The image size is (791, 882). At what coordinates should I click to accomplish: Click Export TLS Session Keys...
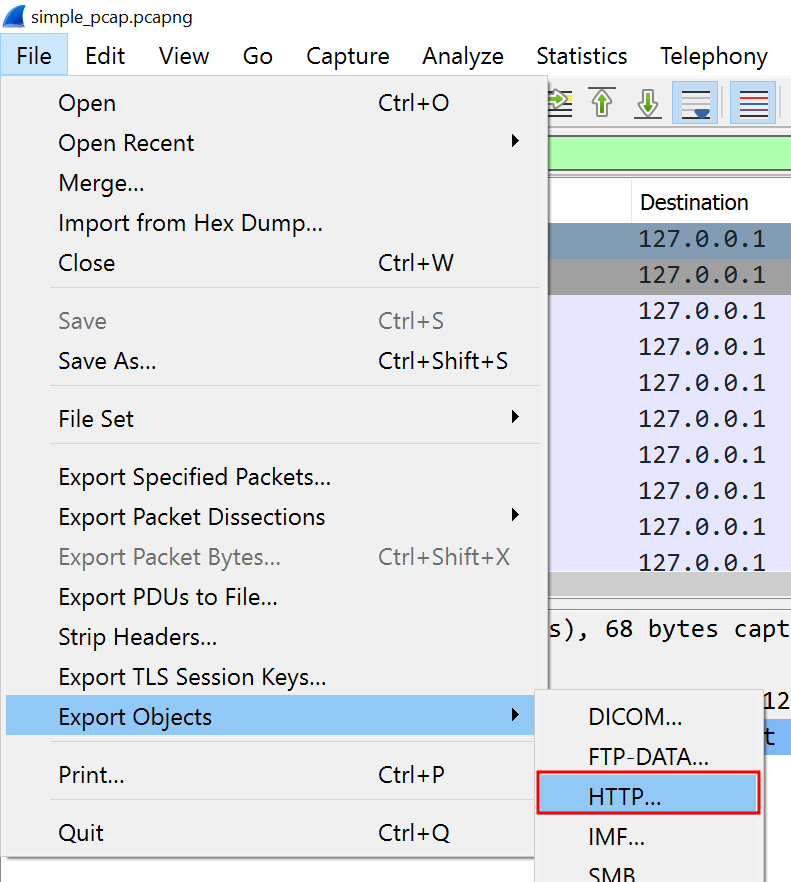click(192, 677)
